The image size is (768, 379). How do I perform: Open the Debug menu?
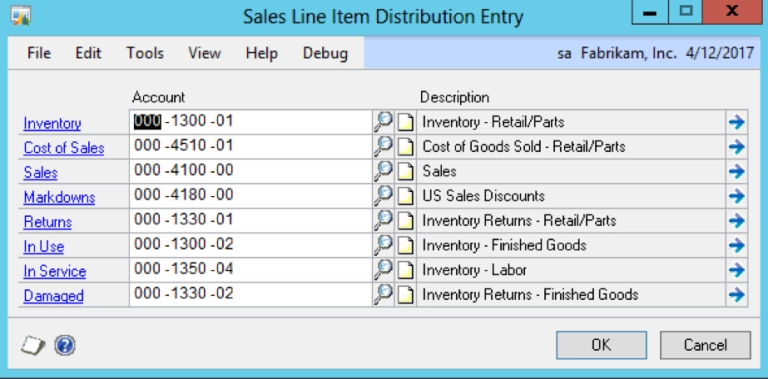325,53
